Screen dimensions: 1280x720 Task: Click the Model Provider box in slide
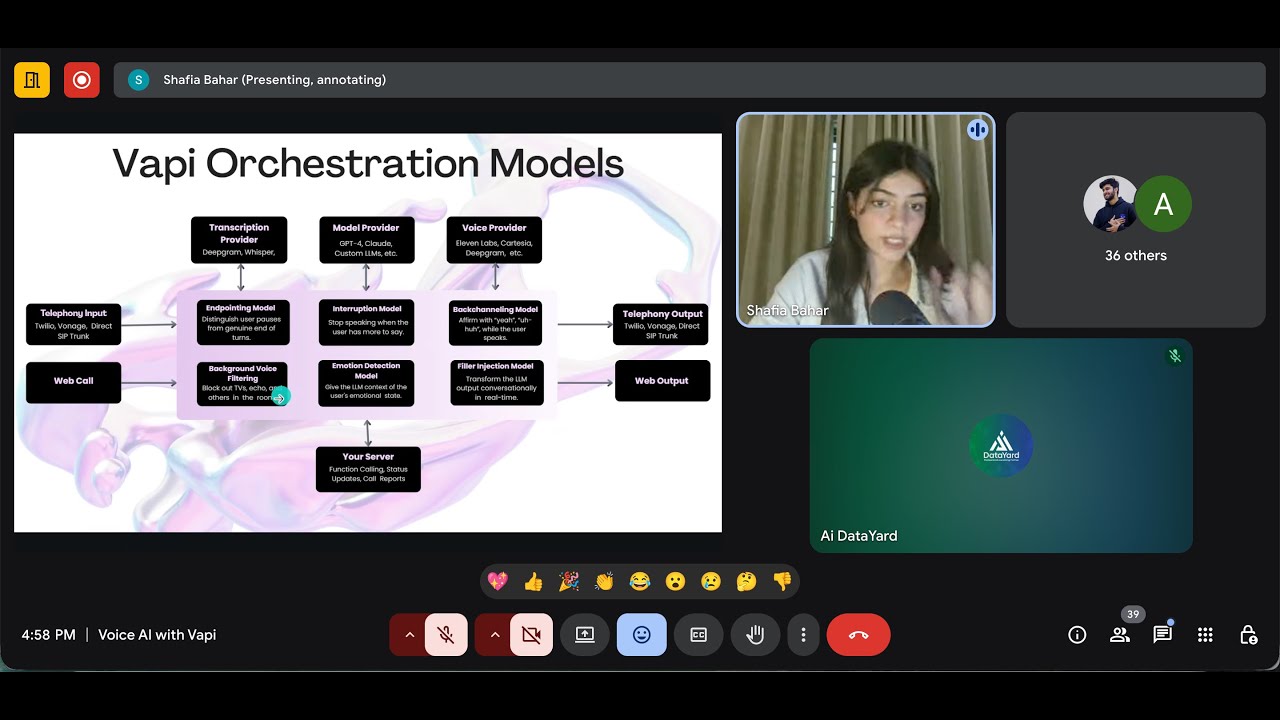pyautogui.click(x=366, y=240)
